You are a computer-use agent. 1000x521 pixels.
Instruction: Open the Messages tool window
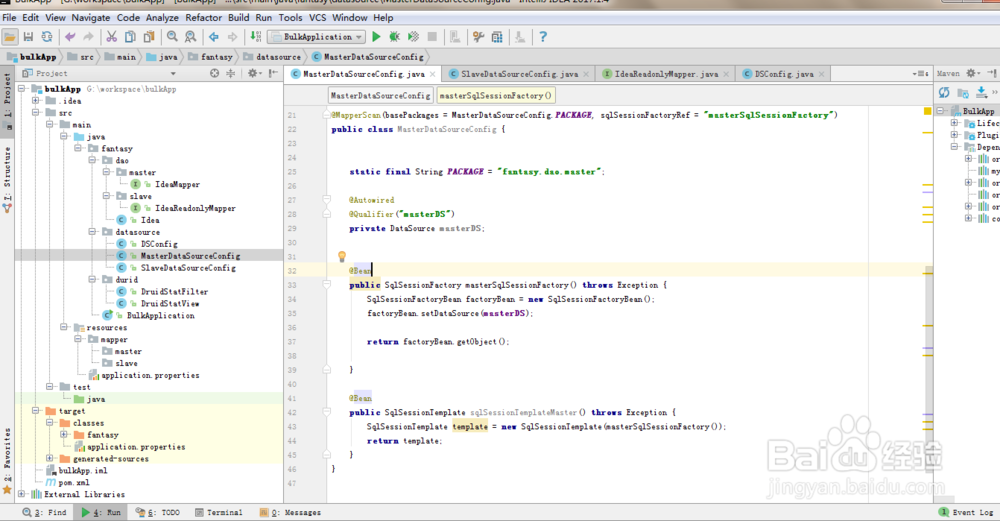click(x=290, y=512)
